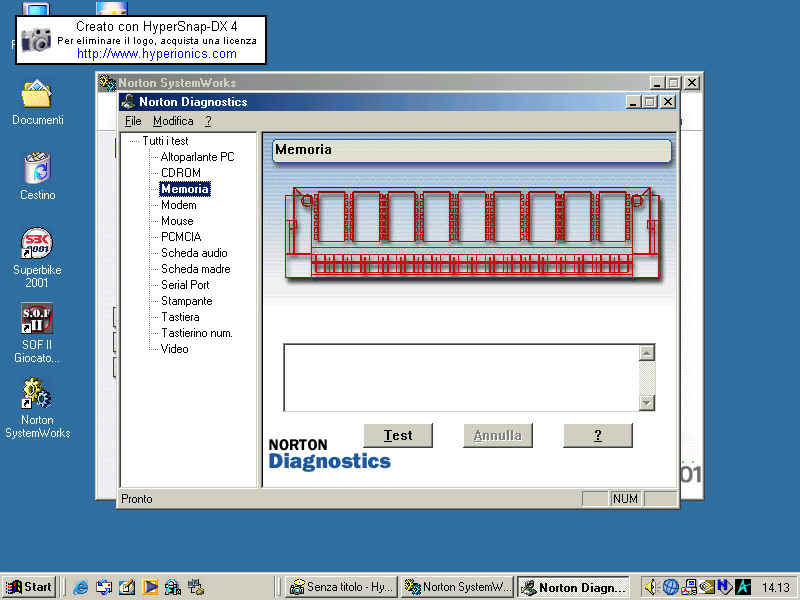Click the Internet Explorer quick launch icon
This screenshot has width=800, height=600.
point(80,587)
